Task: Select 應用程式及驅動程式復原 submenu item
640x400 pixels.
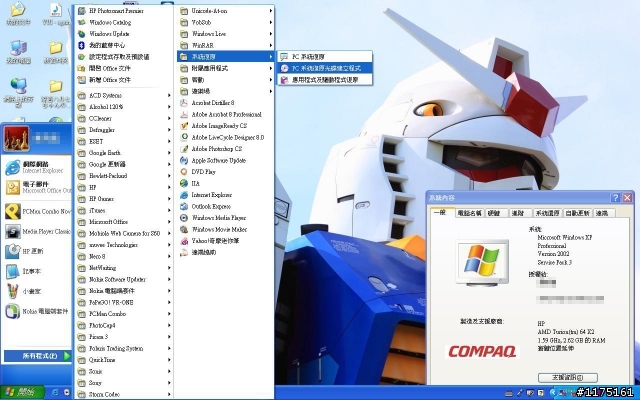Action: (x=325, y=80)
